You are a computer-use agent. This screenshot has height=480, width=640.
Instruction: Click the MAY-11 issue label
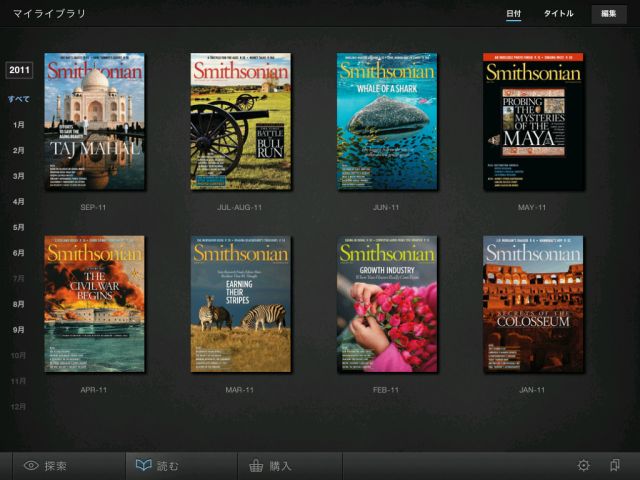532,207
